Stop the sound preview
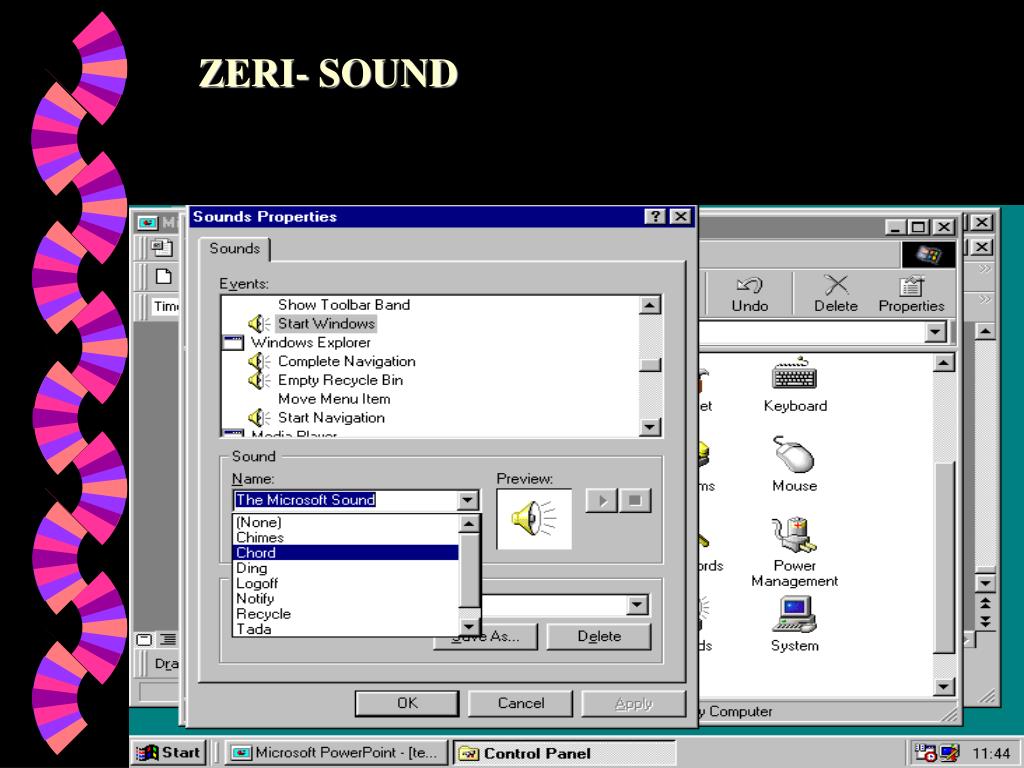The height and width of the screenshot is (768, 1024). [x=635, y=501]
